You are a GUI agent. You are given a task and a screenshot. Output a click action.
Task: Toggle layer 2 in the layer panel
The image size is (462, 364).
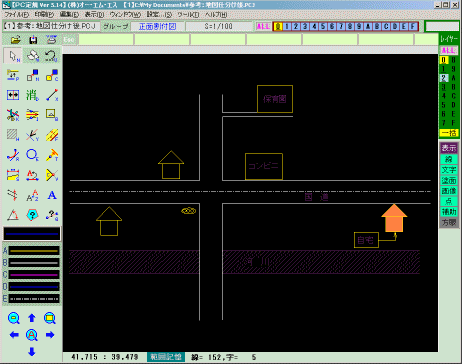[444, 78]
